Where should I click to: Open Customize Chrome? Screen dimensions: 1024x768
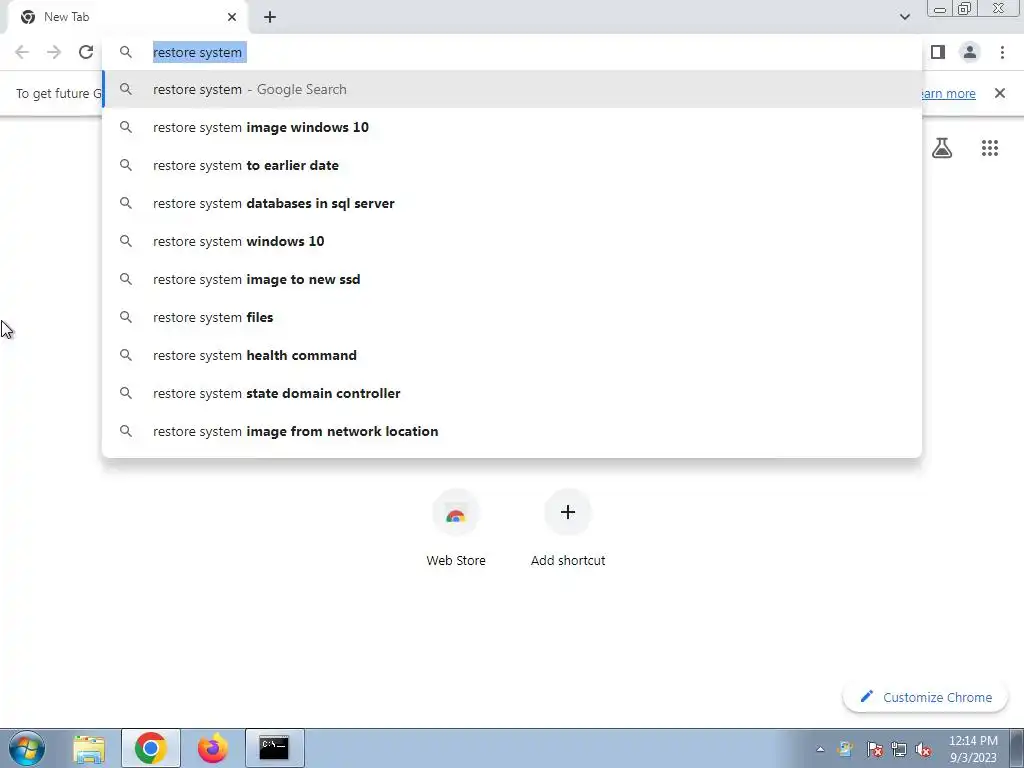pyautogui.click(x=926, y=697)
